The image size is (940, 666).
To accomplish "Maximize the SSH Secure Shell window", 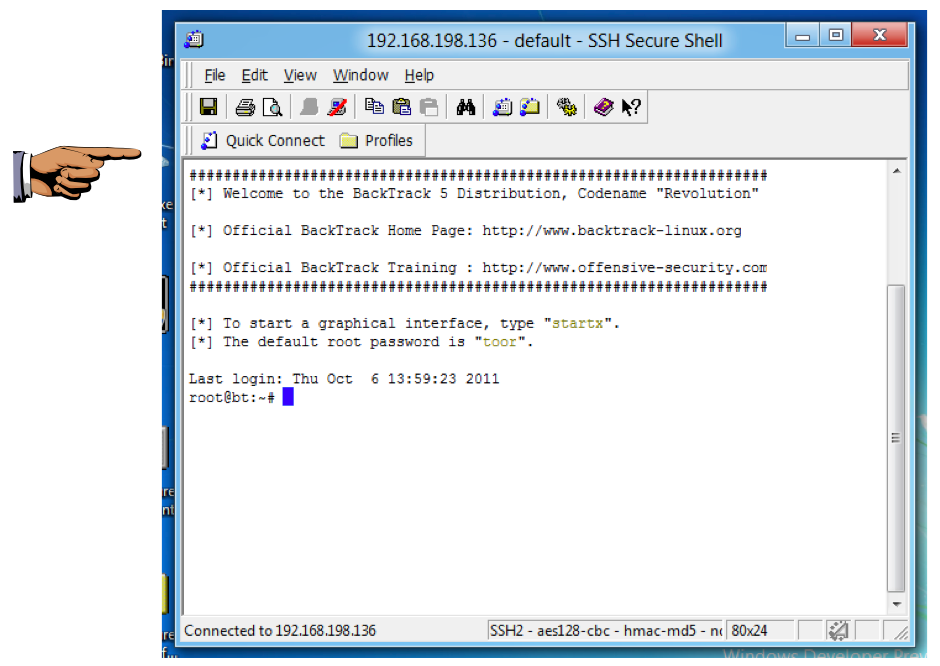I will coord(835,36).
